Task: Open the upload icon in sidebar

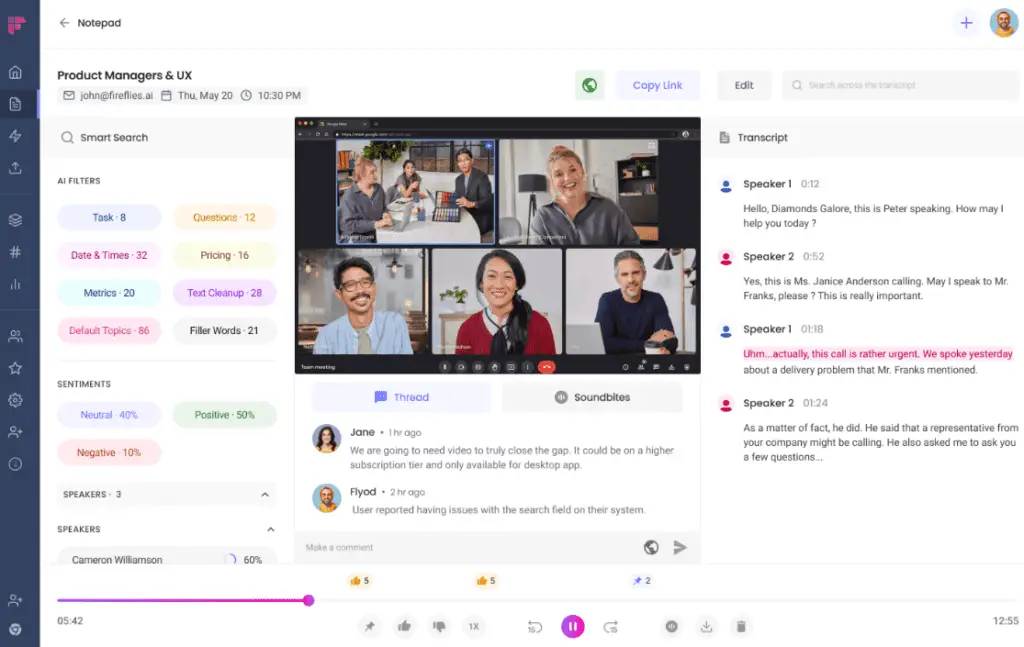Action: click(x=15, y=168)
